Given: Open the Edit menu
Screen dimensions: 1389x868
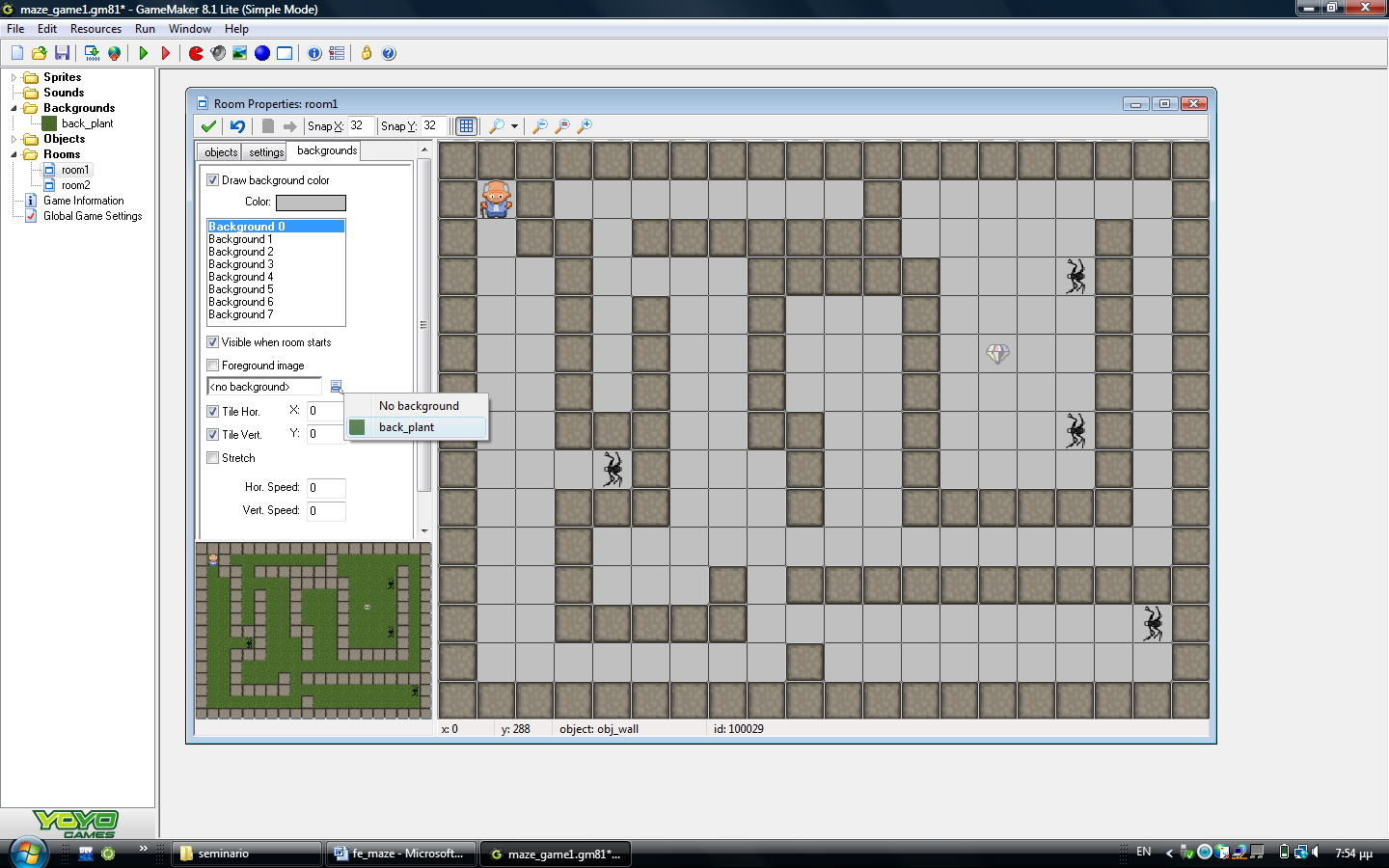Looking at the screenshot, I should point(47,29).
